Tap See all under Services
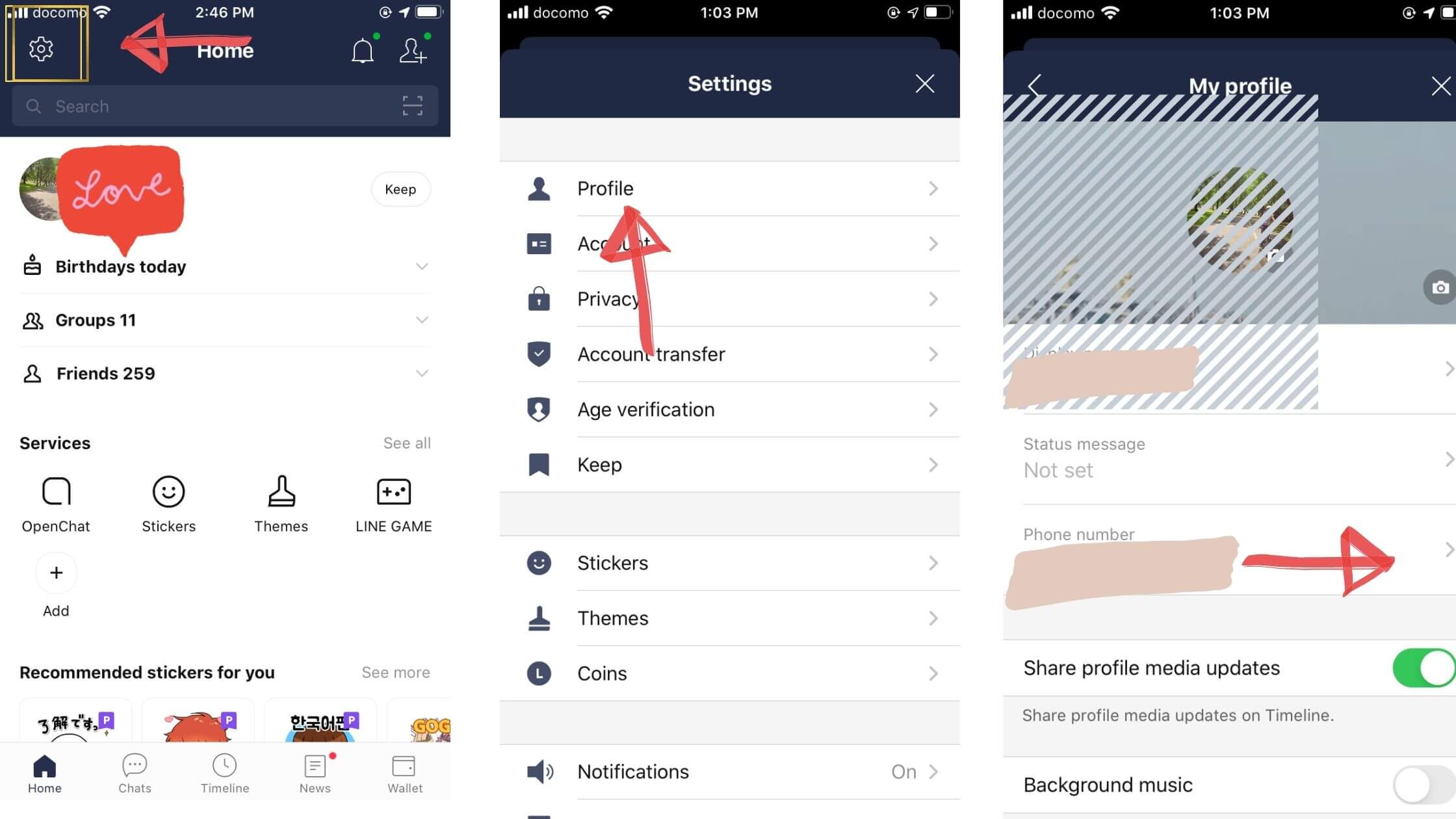 [x=407, y=443]
